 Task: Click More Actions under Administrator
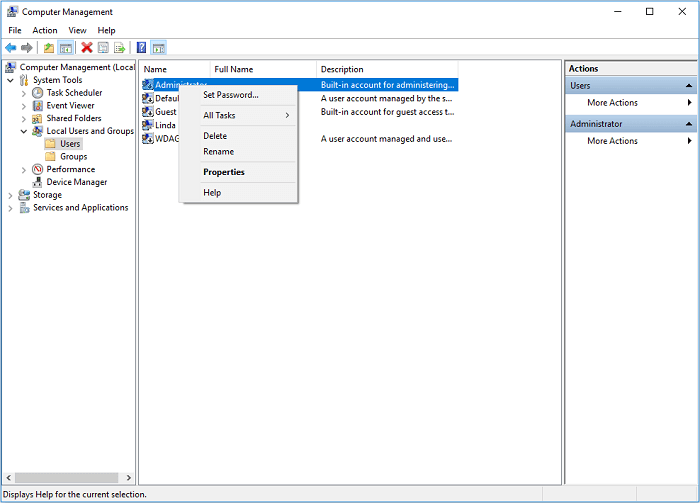612,141
